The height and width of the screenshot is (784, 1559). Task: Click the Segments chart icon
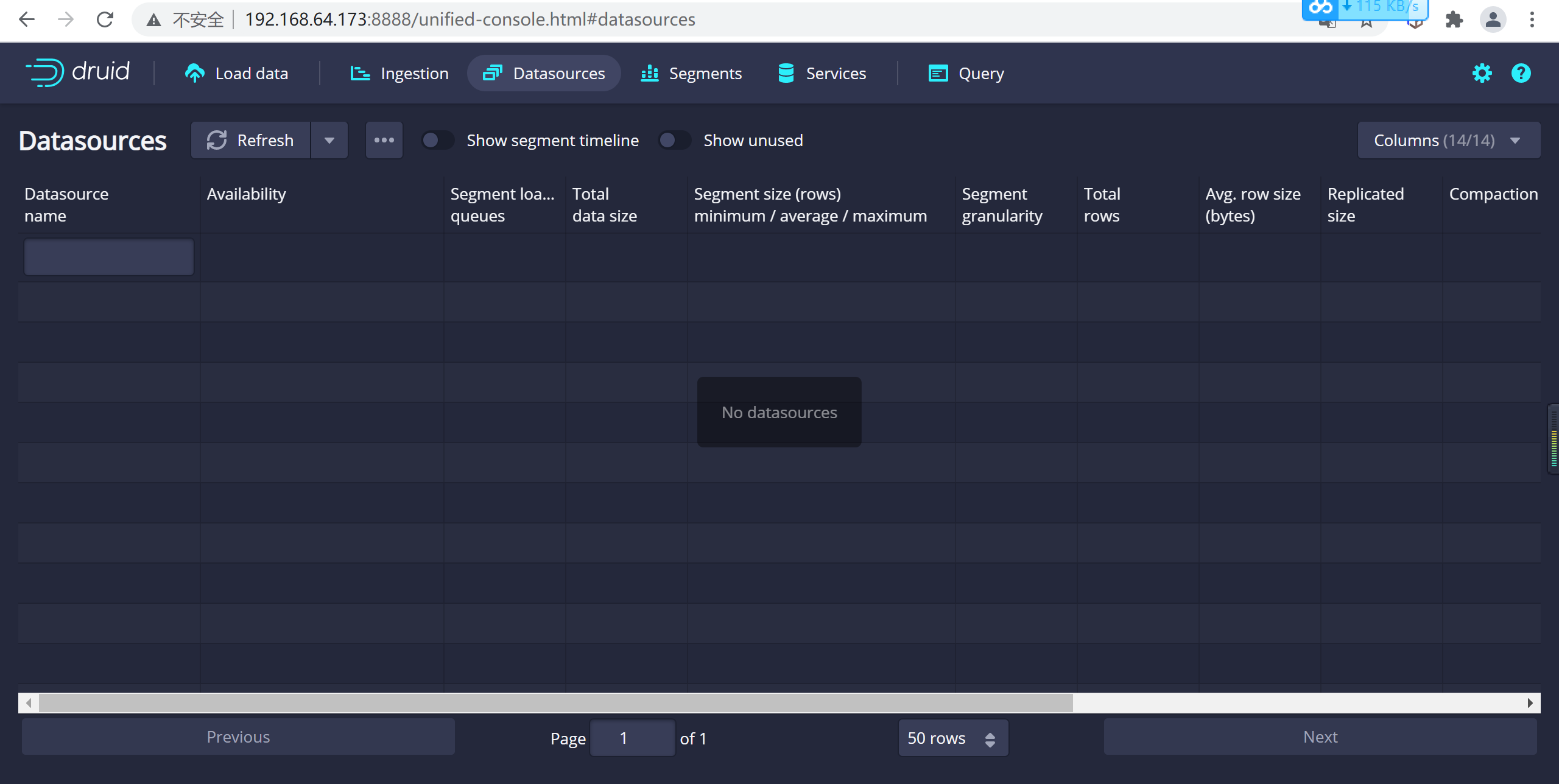pyautogui.click(x=649, y=72)
